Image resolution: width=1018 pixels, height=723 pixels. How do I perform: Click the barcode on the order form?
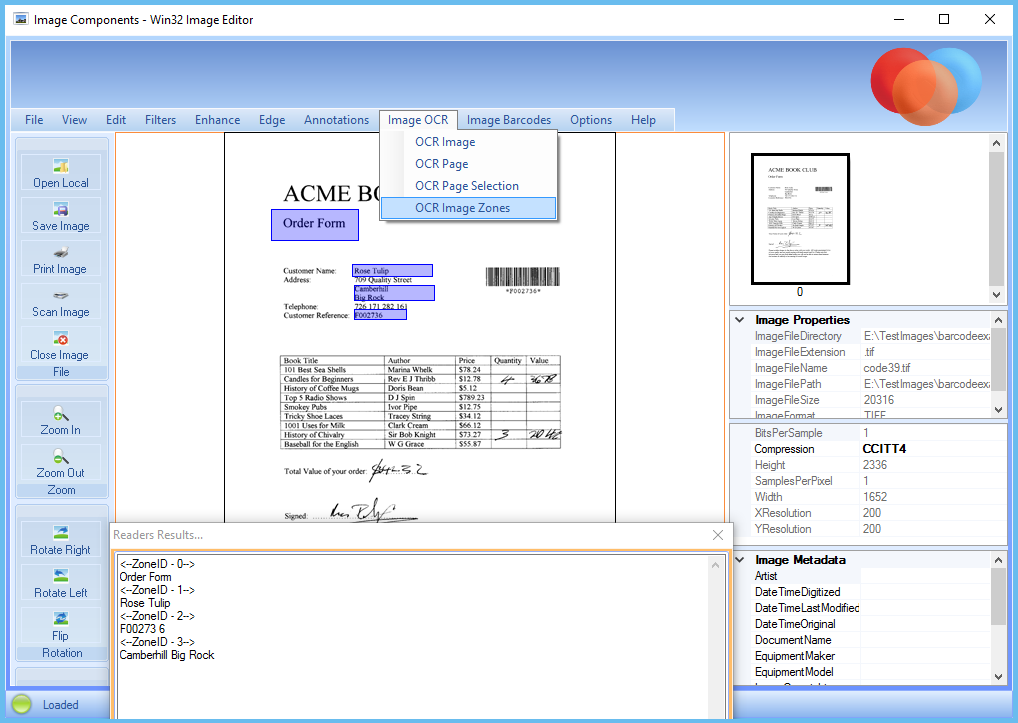click(x=523, y=276)
